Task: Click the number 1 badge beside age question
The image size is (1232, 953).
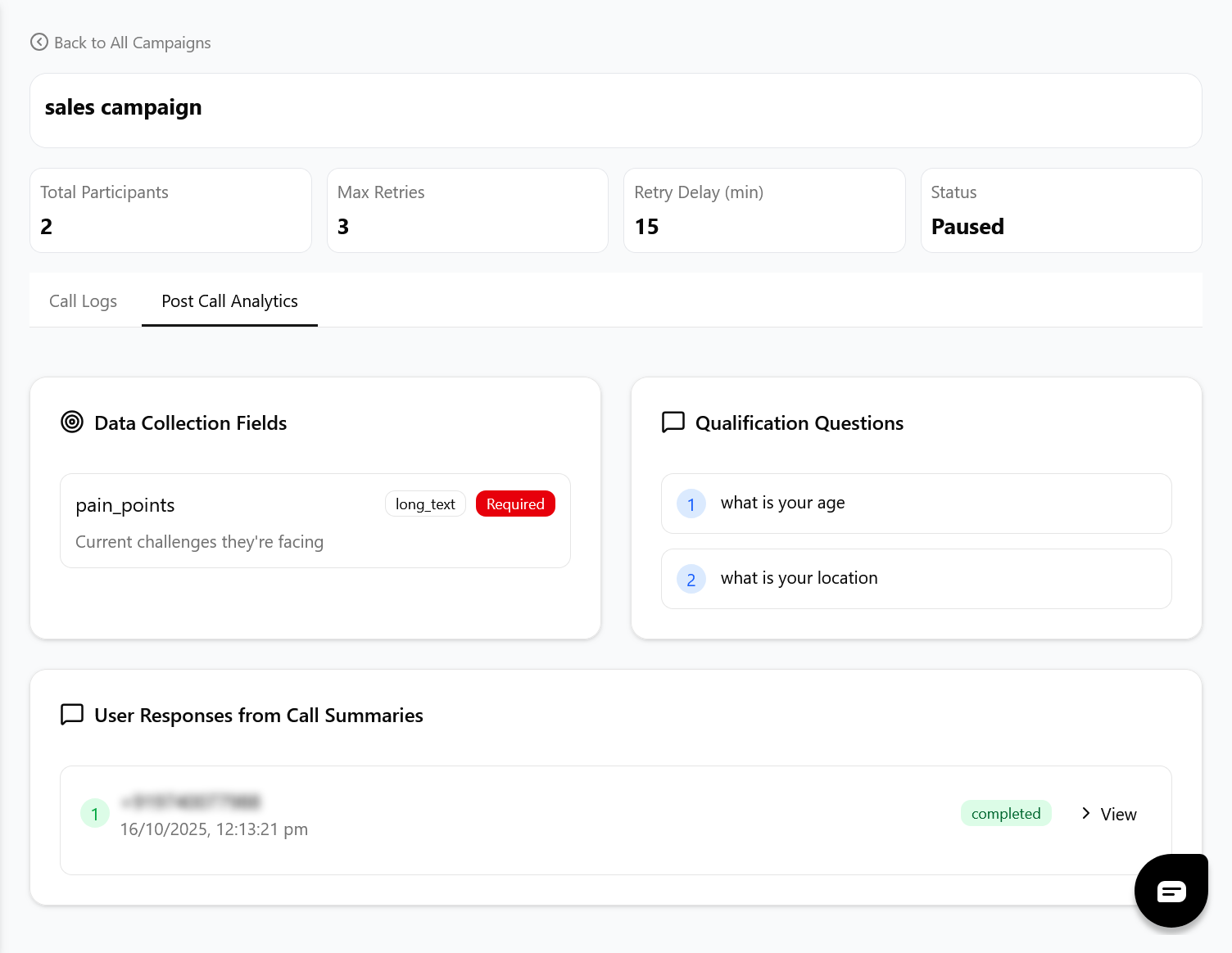Action: coord(691,504)
